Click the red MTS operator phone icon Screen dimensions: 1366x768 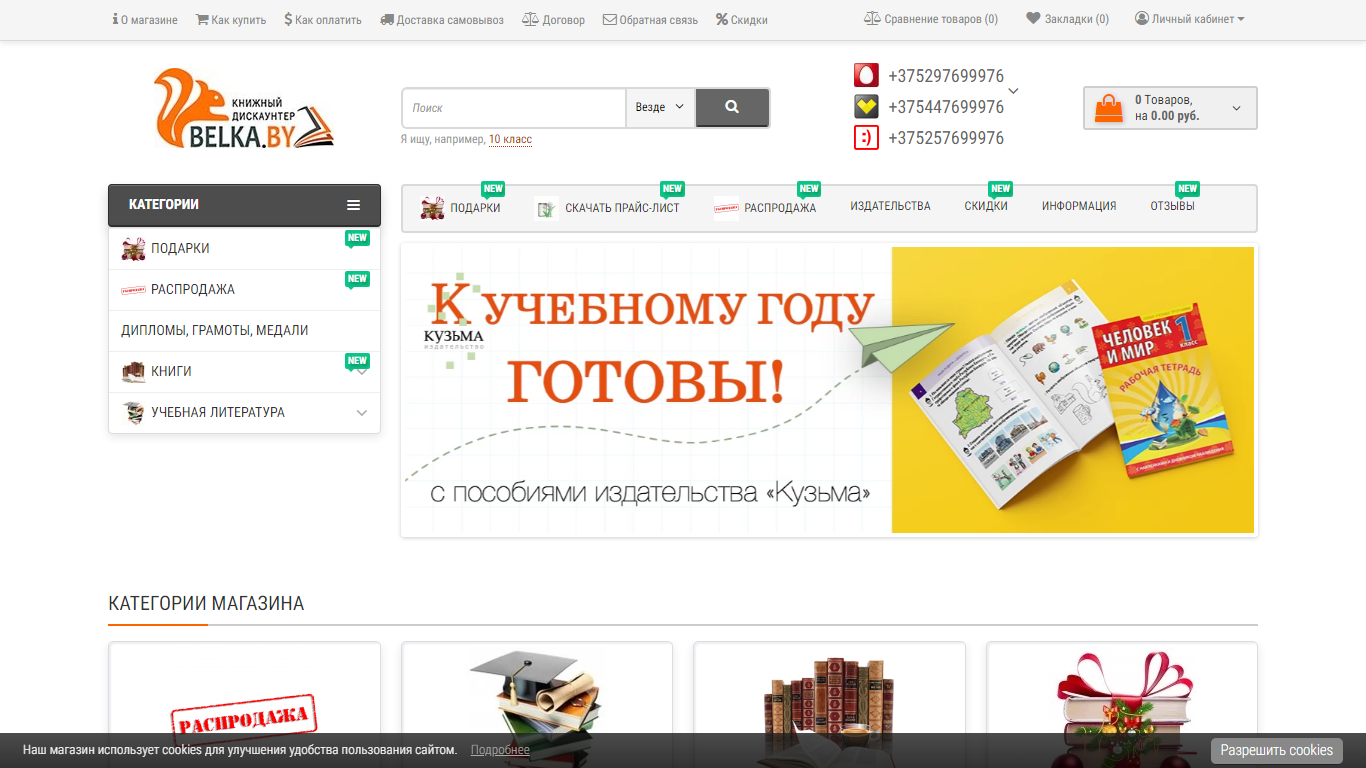(866, 76)
